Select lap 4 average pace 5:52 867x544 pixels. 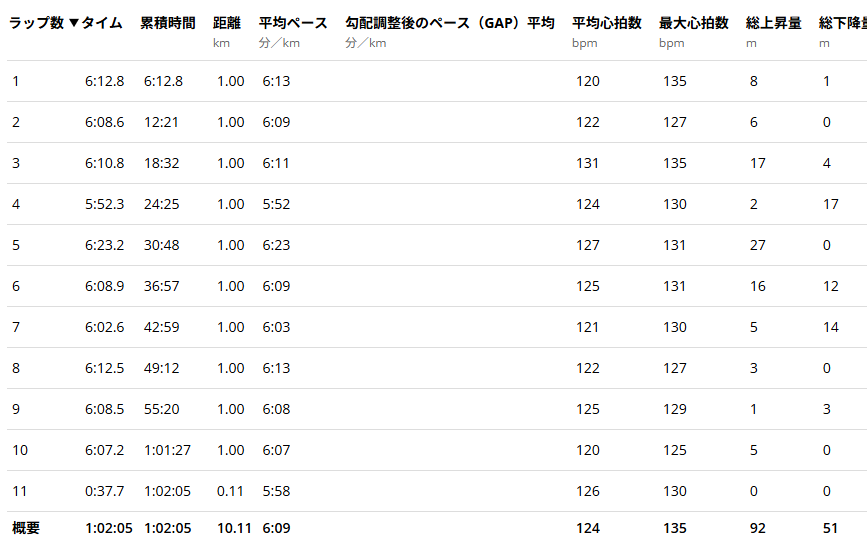pyautogui.click(x=276, y=204)
